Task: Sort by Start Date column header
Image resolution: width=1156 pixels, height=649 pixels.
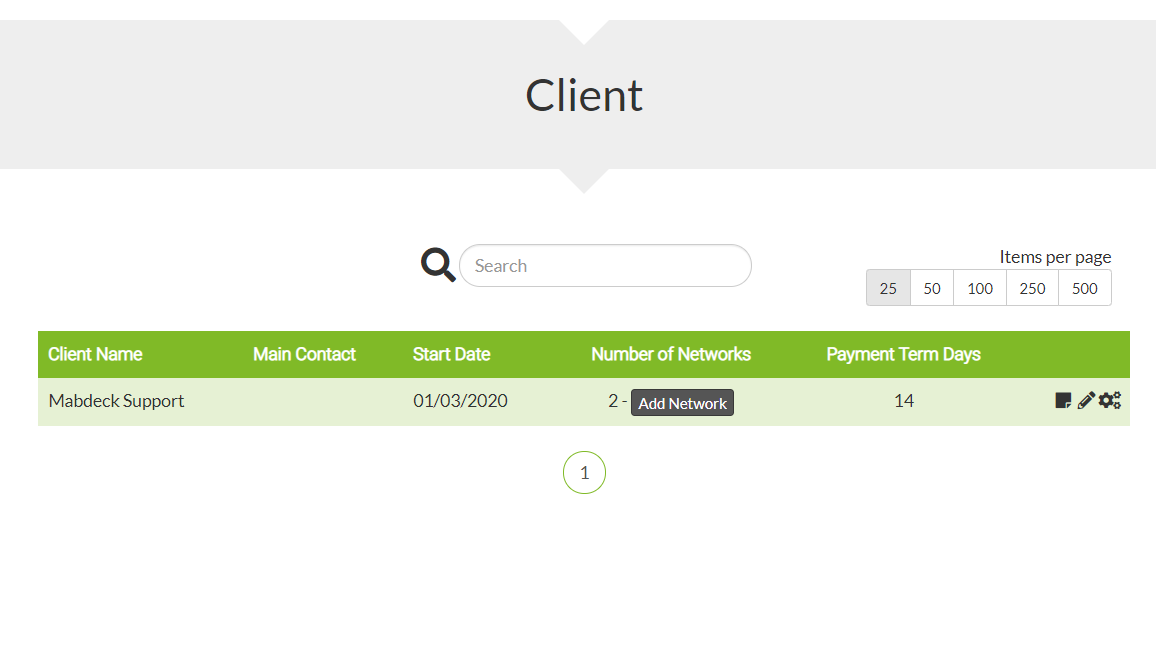Action: coord(451,354)
